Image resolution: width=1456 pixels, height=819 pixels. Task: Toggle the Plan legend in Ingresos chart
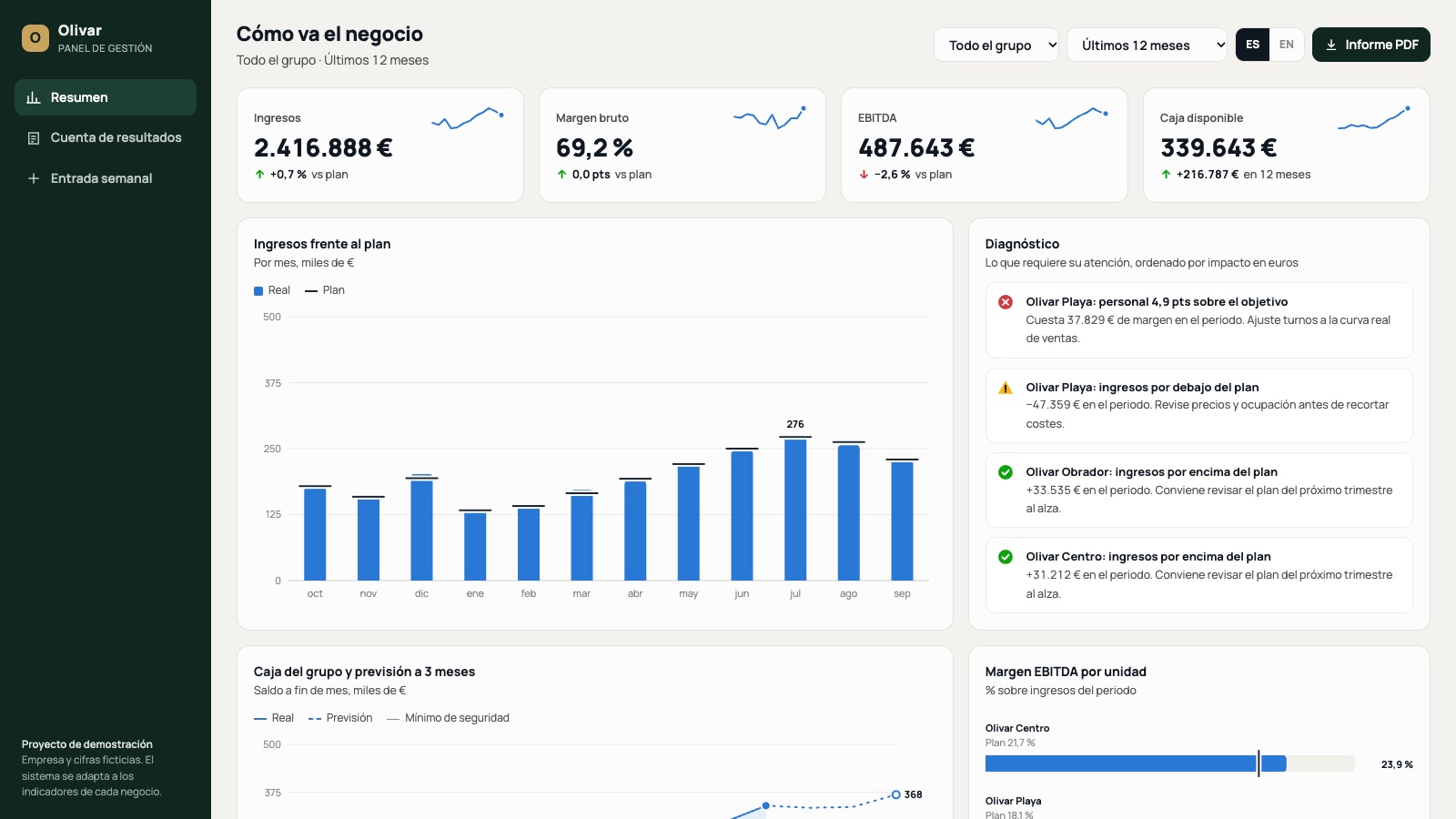(x=325, y=290)
